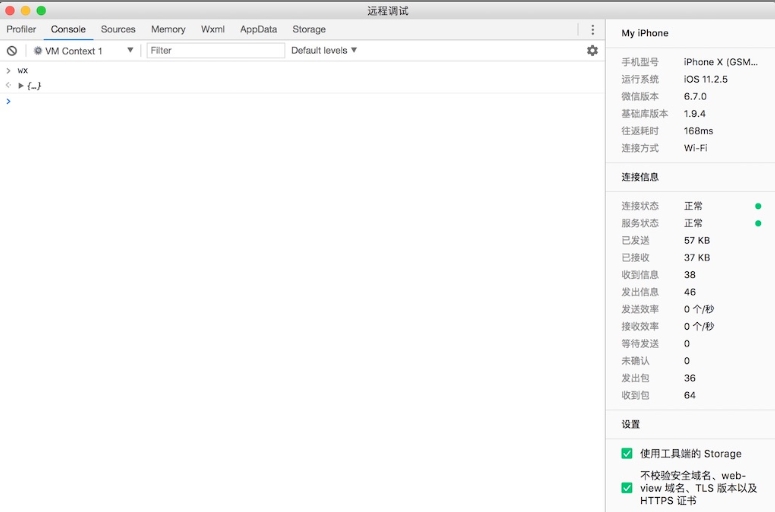Viewport: 775px width, 512px height.
Task: Click the yellow minimize window button
Action: click(x=25, y=10)
